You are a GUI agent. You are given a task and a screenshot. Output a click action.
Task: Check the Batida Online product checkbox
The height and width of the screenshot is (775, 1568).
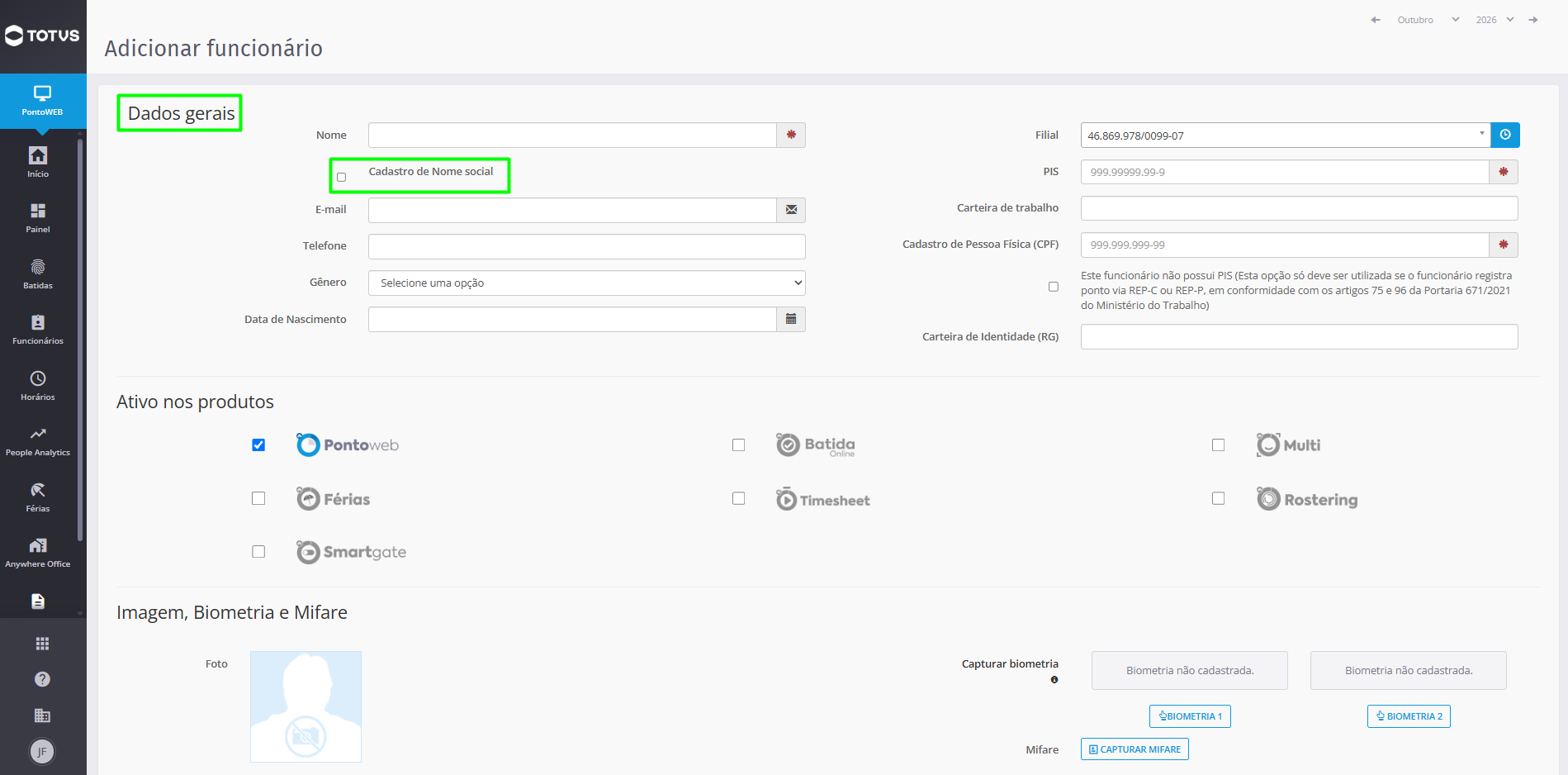pos(739,445)
